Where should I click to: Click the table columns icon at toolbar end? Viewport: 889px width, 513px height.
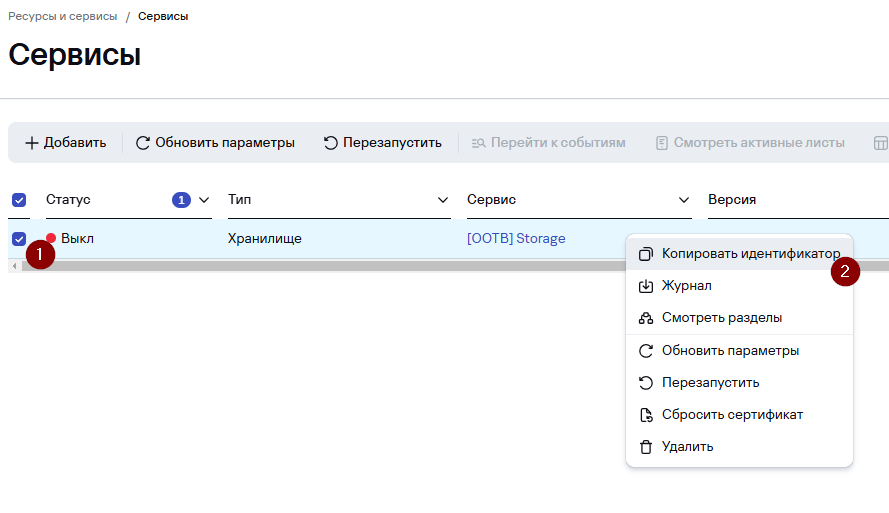[x=880, y=143]
